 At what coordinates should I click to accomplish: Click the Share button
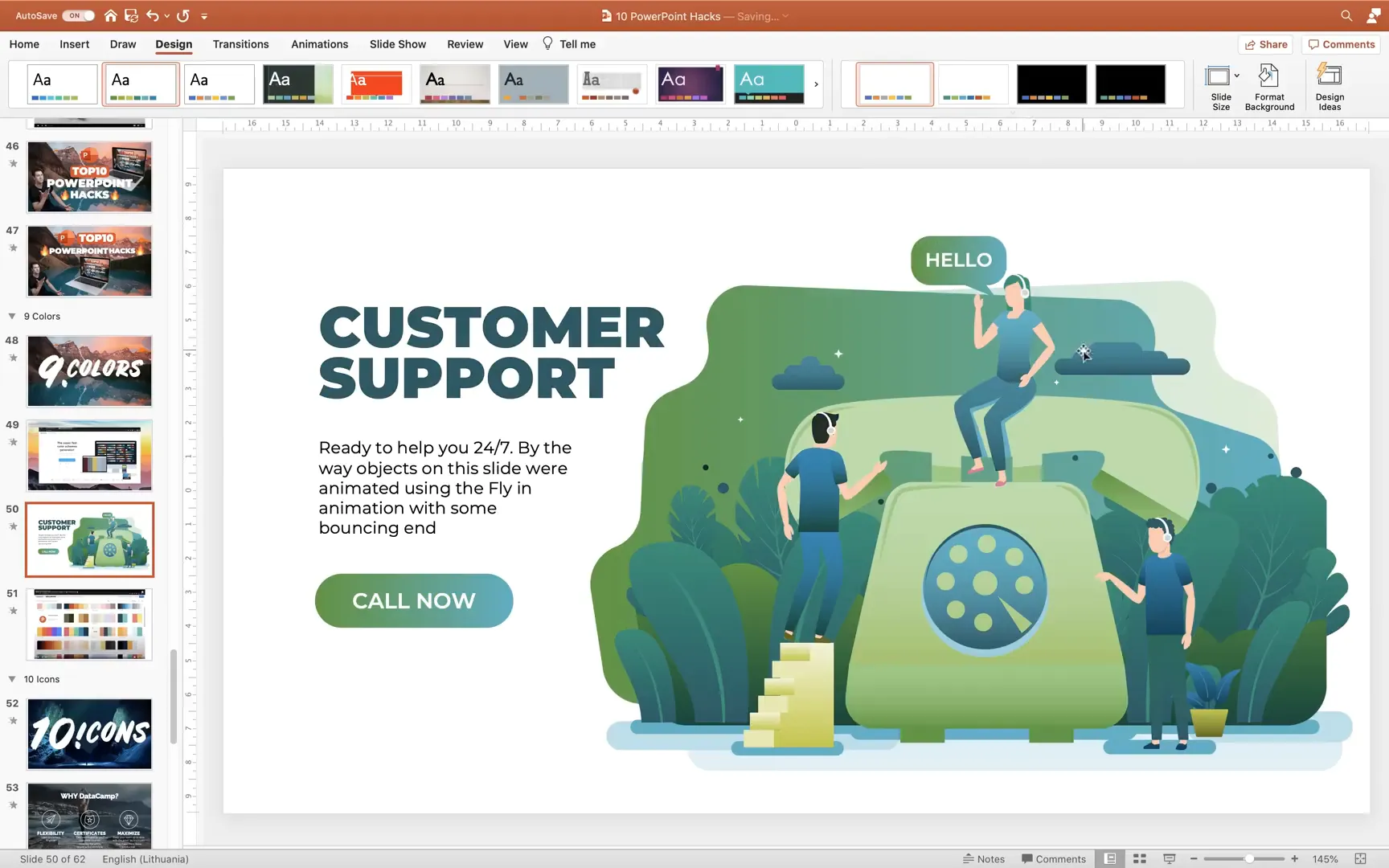tap(1266, 44)
